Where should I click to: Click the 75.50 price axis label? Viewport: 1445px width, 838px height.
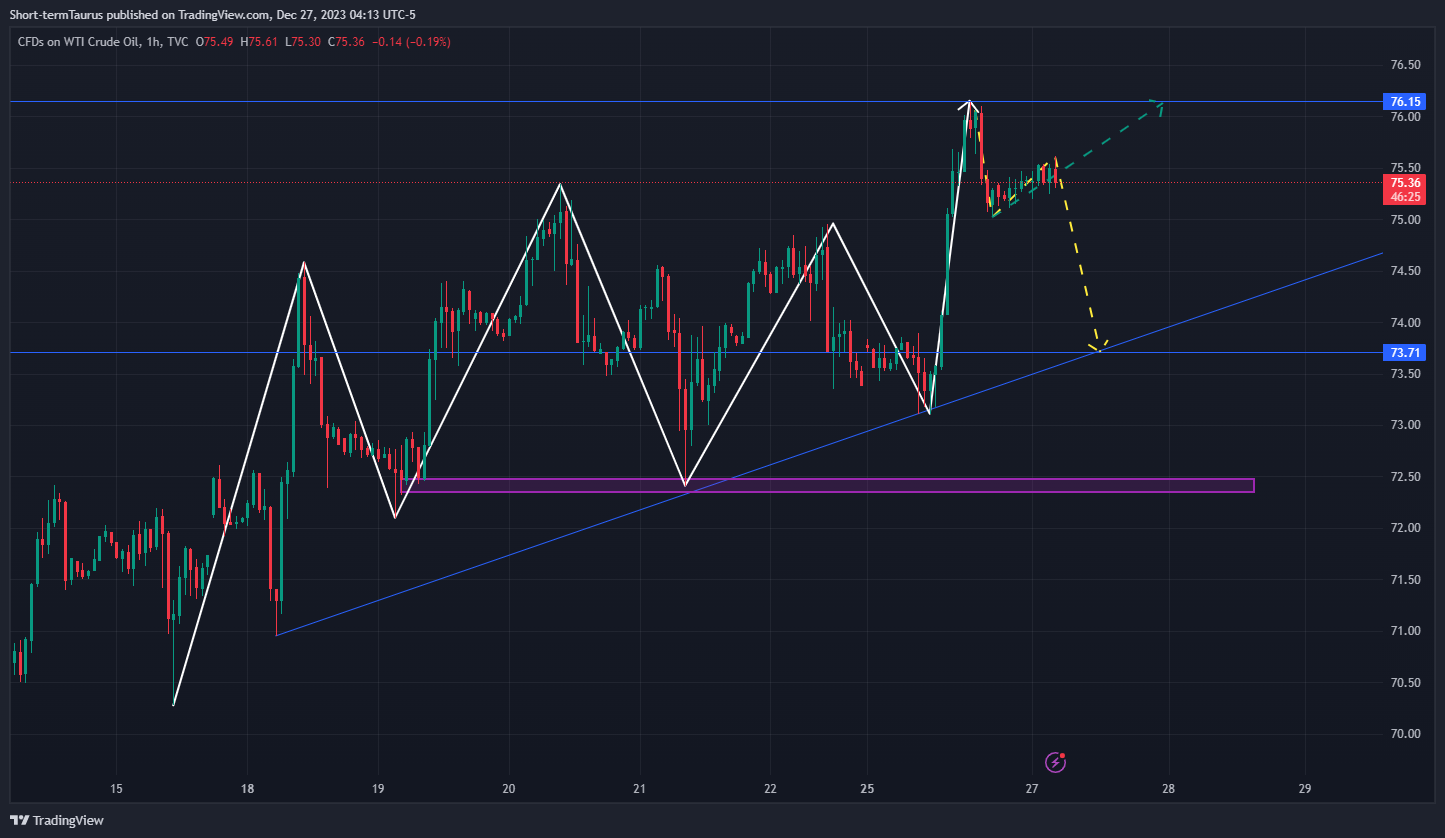pos(1405,168)
